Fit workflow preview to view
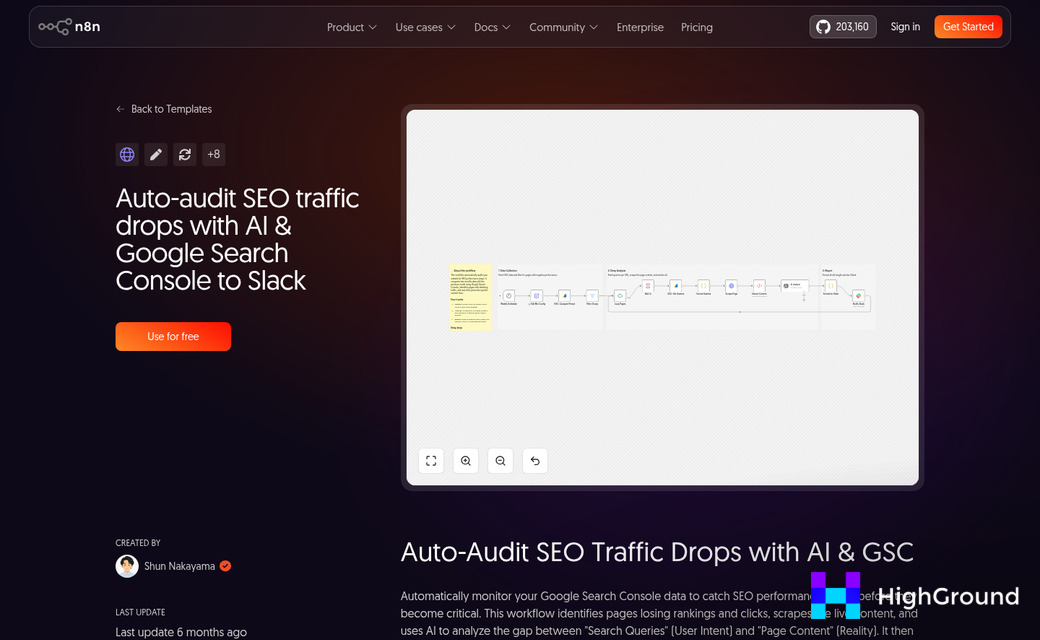Image resolution: width=1040 pixels, height=640 pixels. click(x=431, y=461)
